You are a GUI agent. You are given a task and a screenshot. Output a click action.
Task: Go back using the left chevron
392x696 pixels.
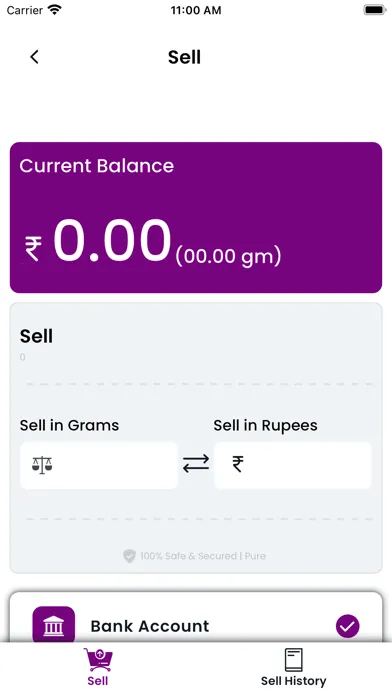pos(34,57)
